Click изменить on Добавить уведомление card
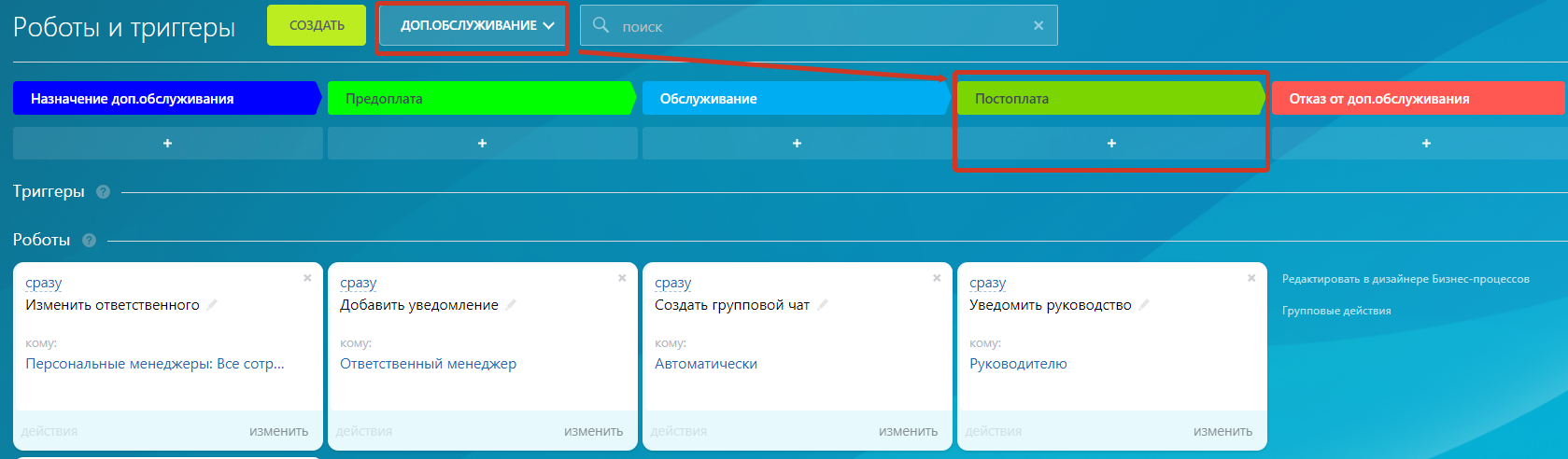This screenshot has width=1568, height=459. pos(593,431)
